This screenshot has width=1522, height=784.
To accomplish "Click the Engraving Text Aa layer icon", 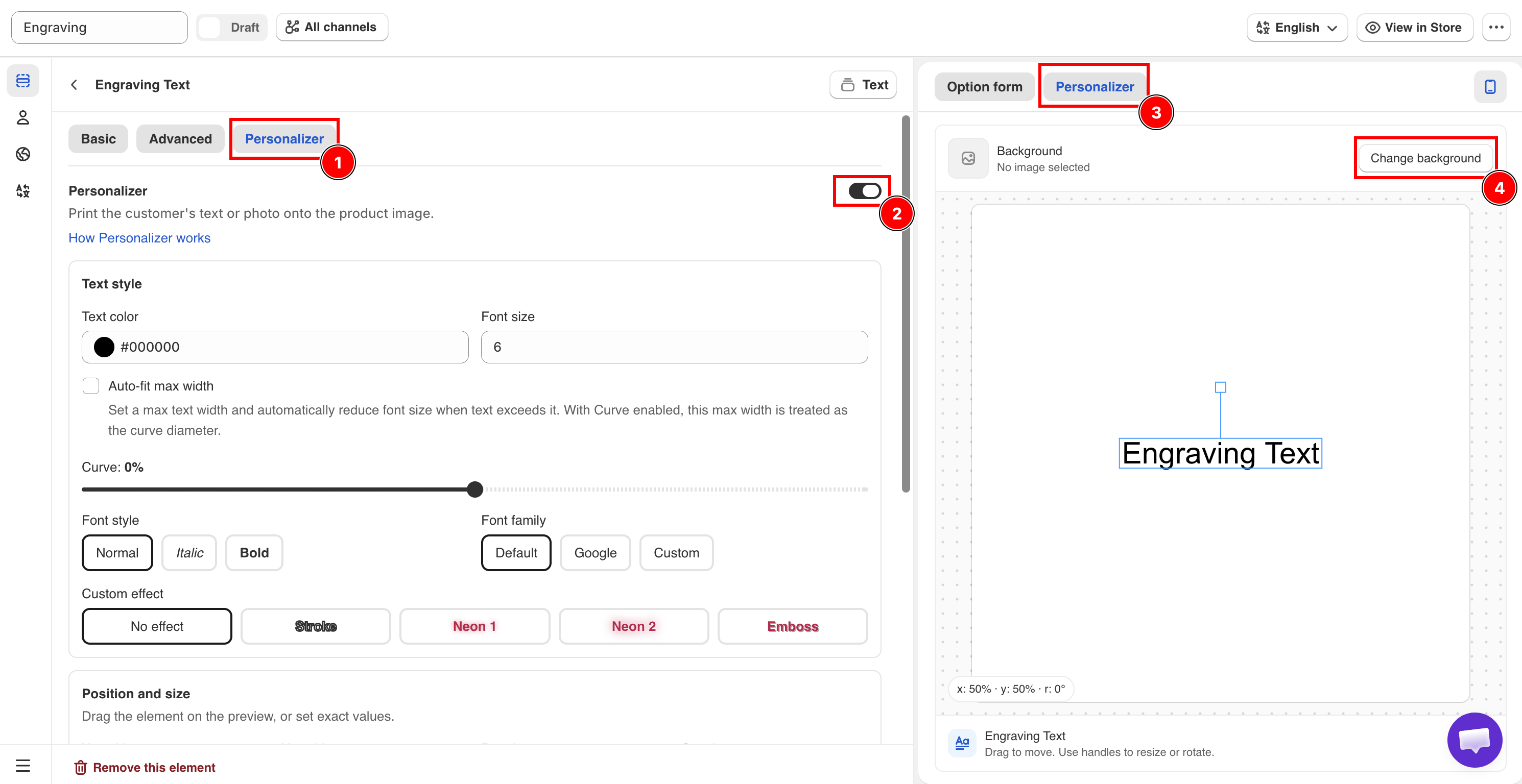I will coord(962,743).
